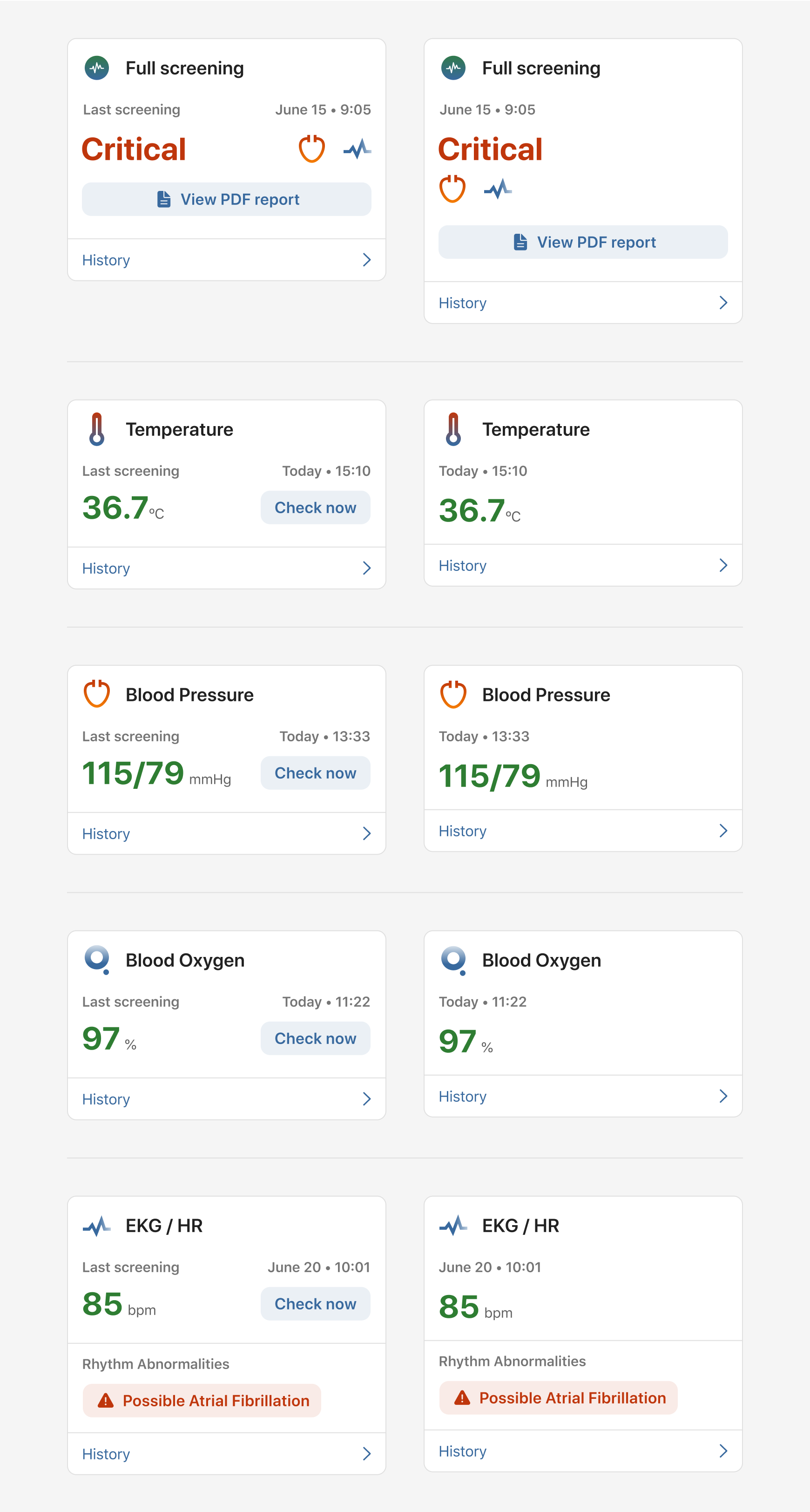Click the Critical status text in the left card
810x1512 pixels.
(134, 149)
